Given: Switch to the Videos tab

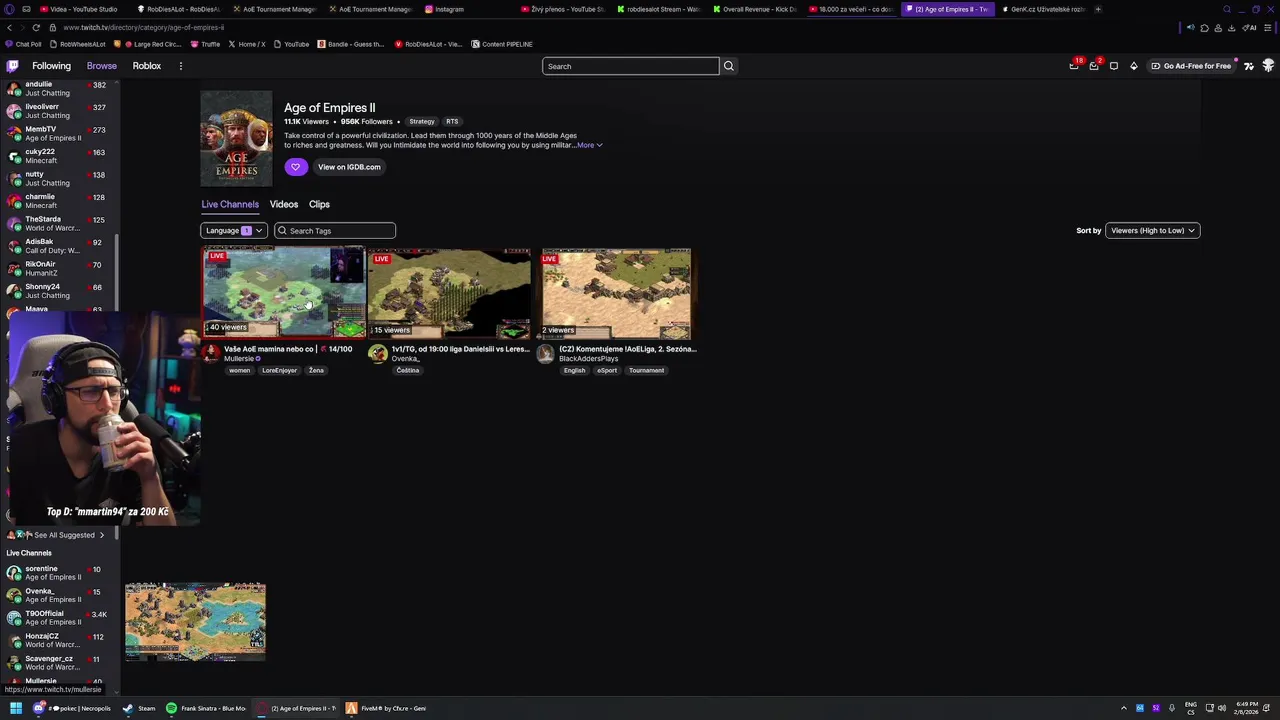Looking at the screenshot, I should [284, 204].
